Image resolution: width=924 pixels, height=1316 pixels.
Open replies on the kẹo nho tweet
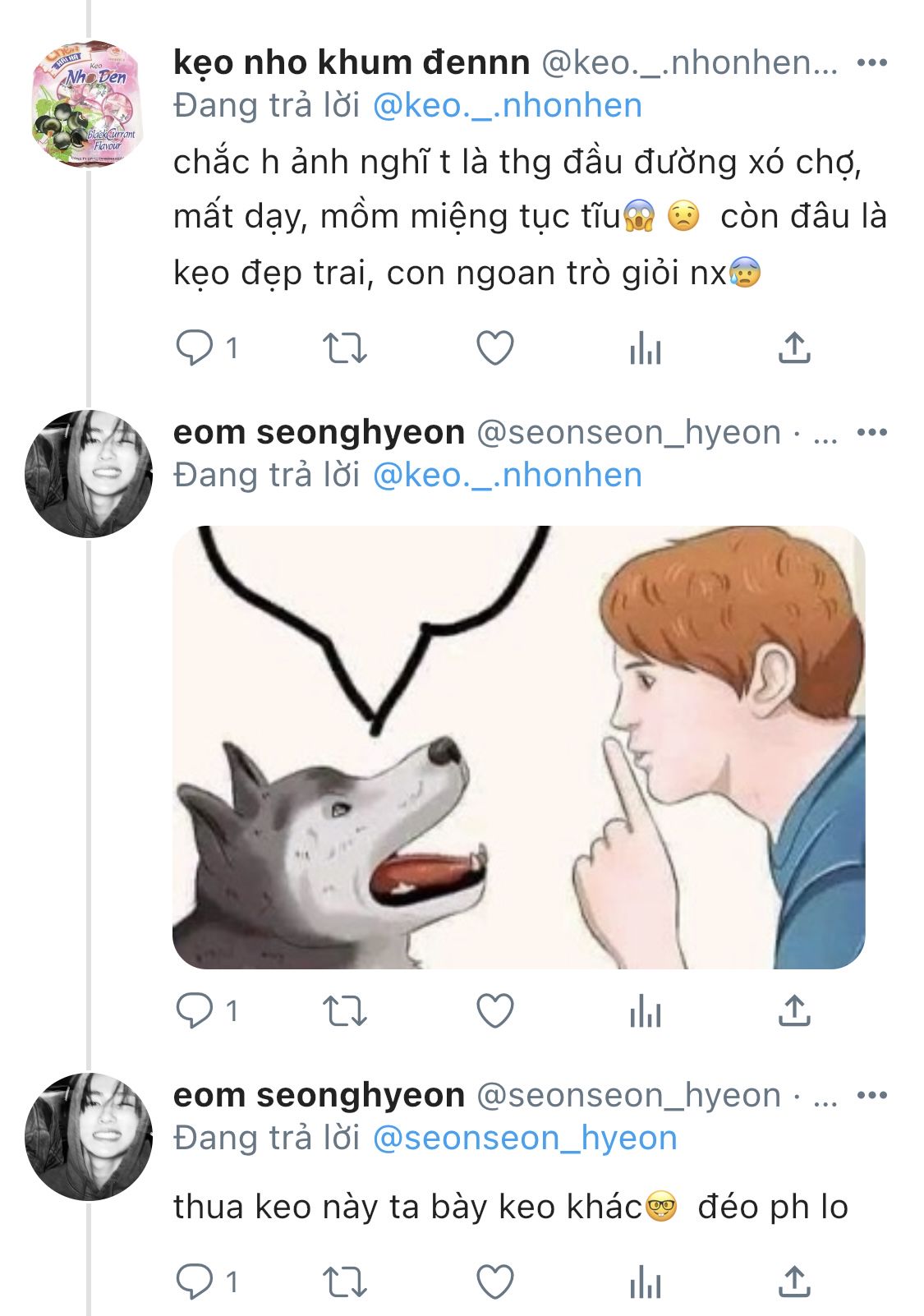195,348
